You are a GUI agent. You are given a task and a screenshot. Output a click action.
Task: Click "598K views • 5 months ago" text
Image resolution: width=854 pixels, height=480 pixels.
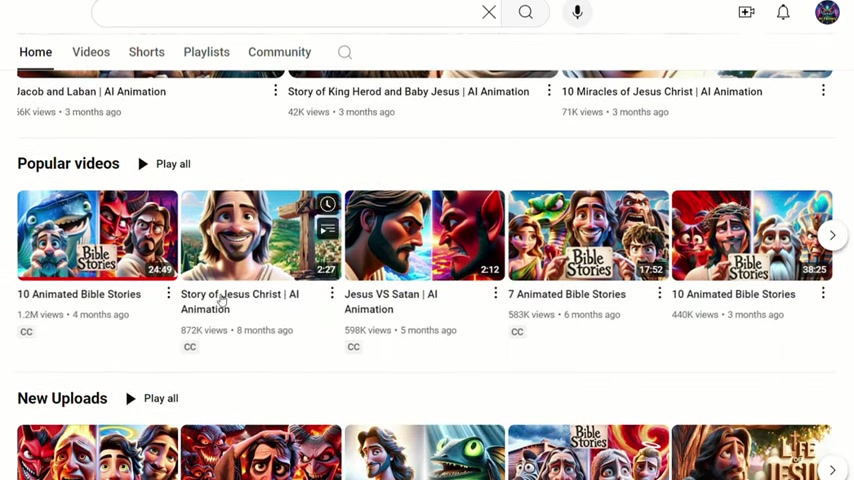pyautogui.click(x=400, y=330)
